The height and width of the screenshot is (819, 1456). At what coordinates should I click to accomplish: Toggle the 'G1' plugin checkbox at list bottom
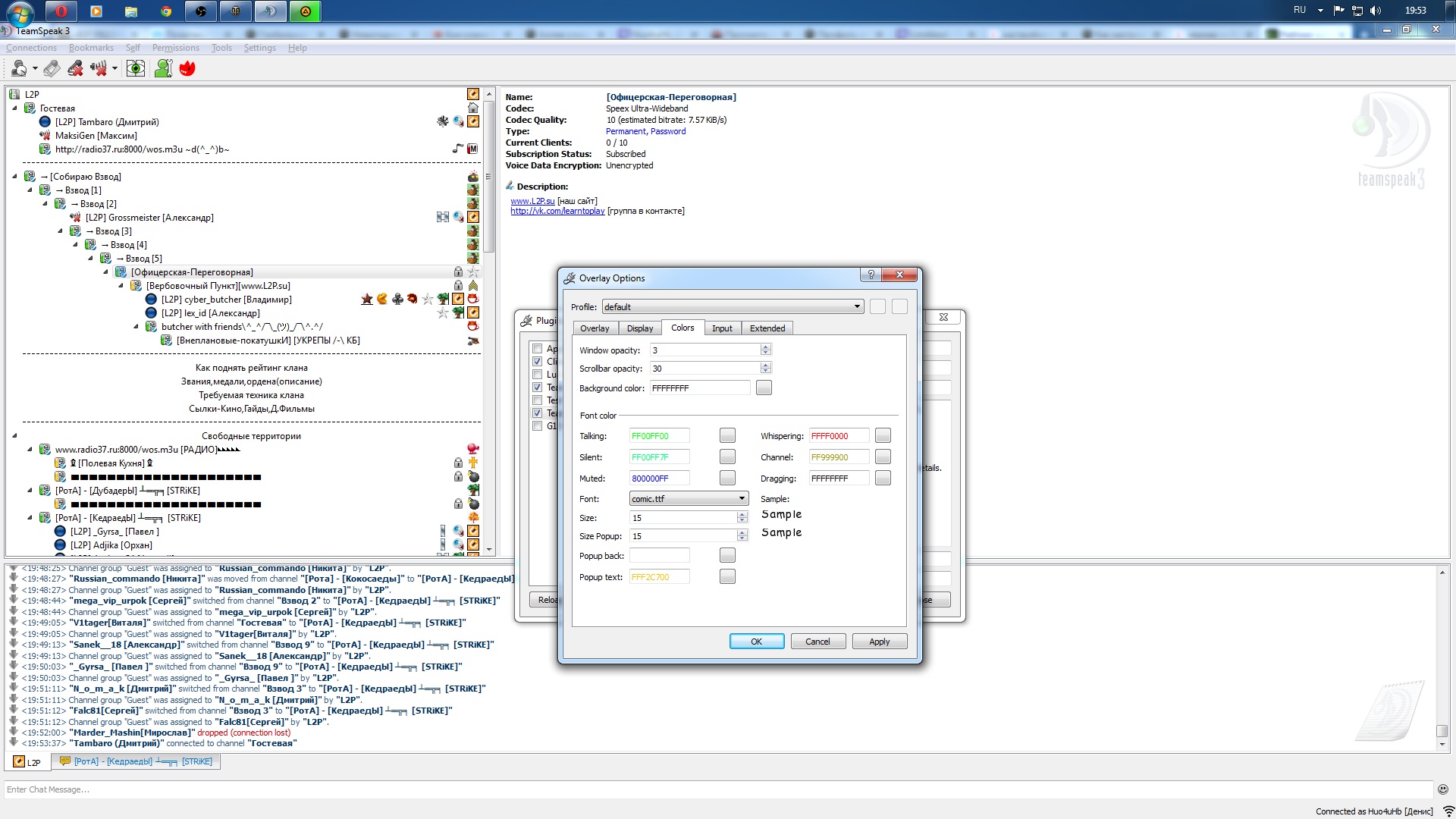[x=538, y=426]
